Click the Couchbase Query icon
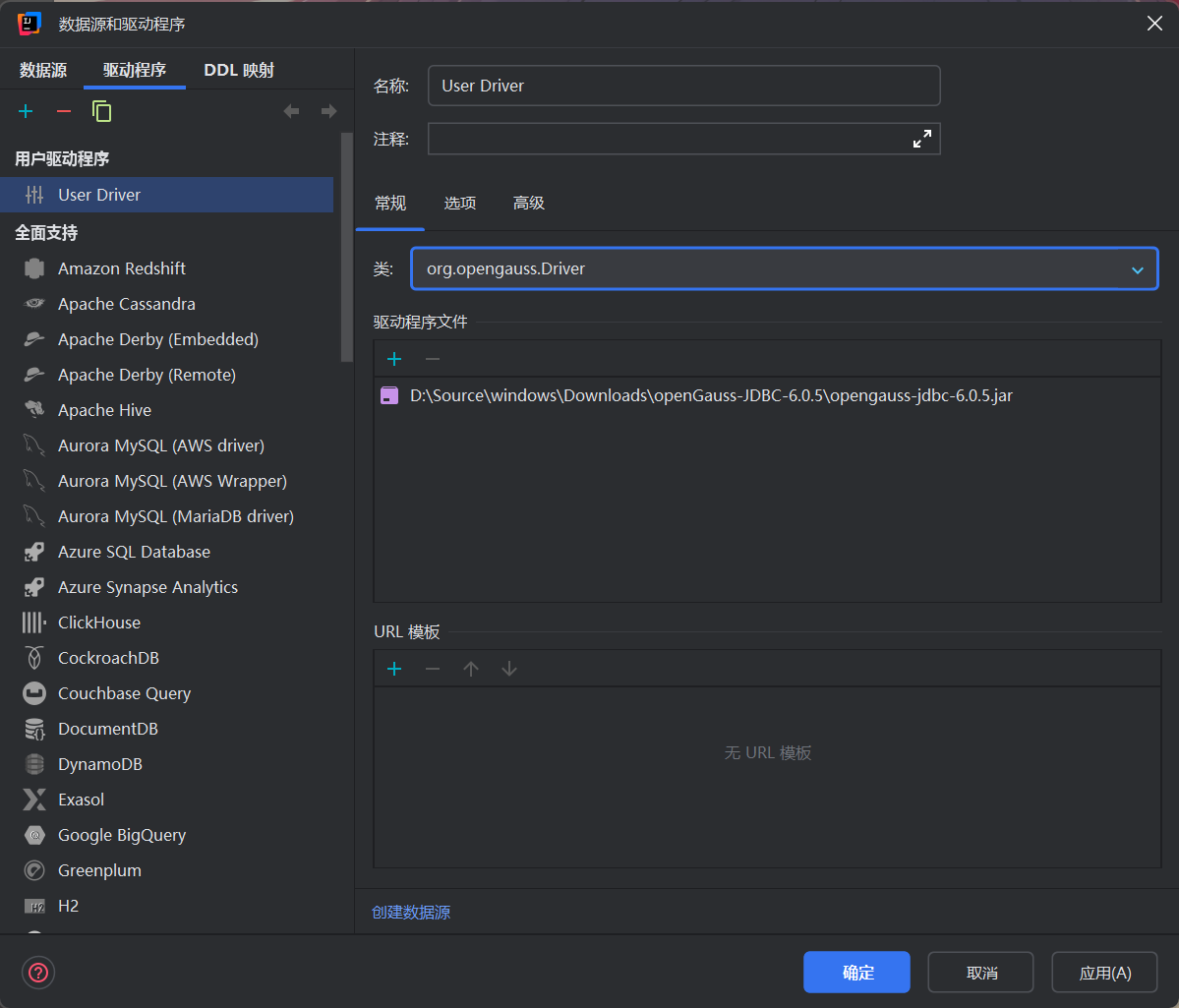The height and width of the screenshot is (1008, 1179). coord(33,692)
